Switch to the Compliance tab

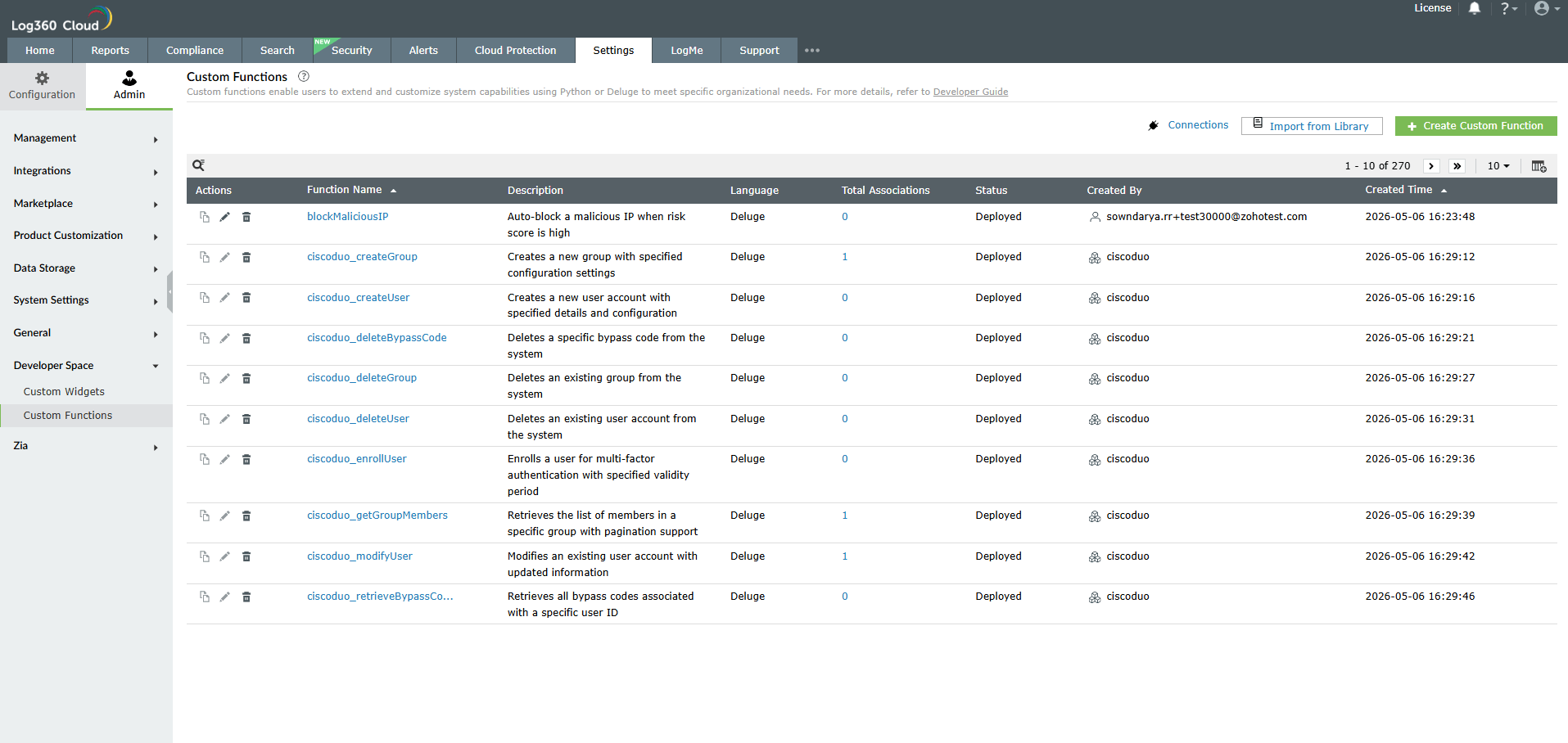pyautogui.click(x=195, y=50)
